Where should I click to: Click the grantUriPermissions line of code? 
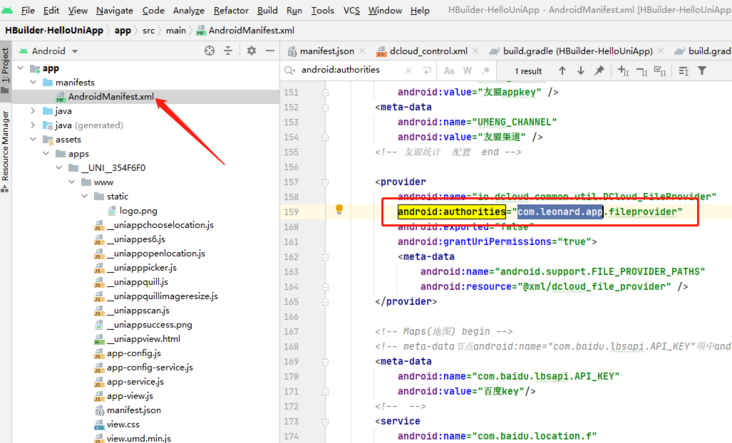coord(497,242)
